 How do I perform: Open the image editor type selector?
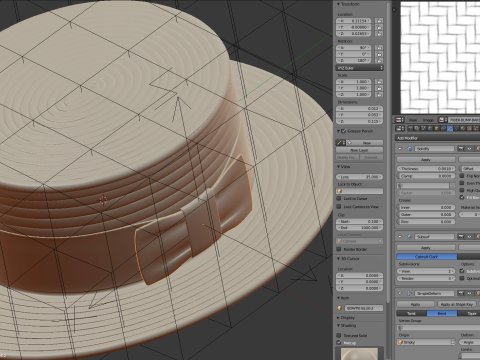pos(400,120)
